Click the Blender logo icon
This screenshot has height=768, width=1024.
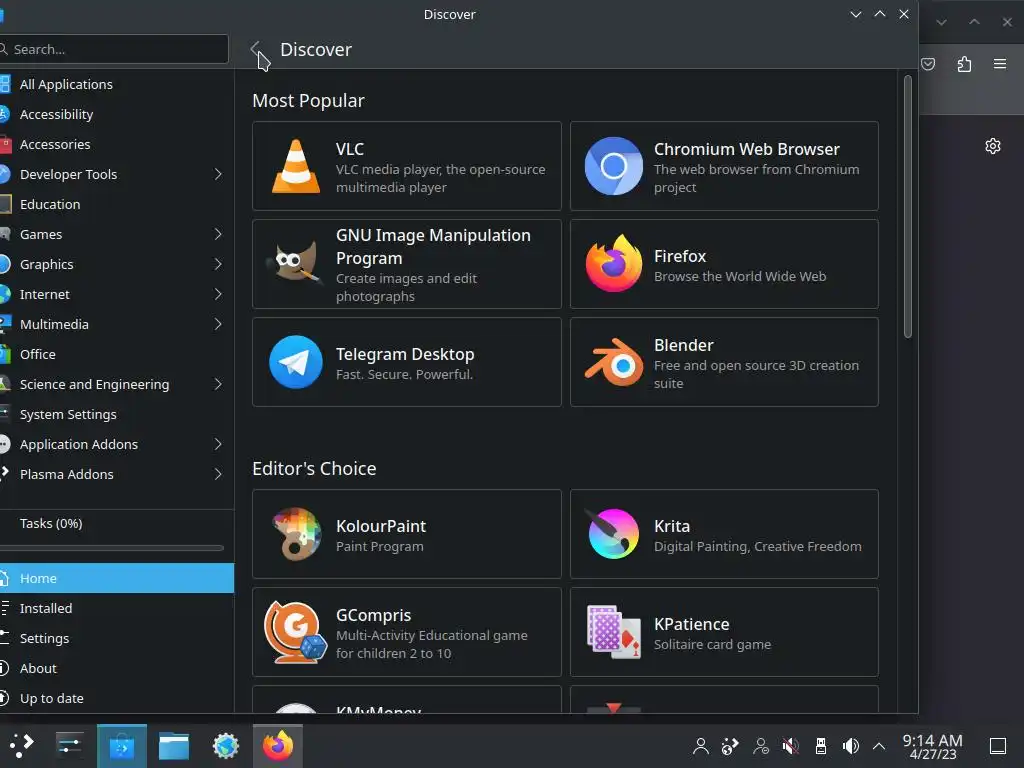[613, 362]
